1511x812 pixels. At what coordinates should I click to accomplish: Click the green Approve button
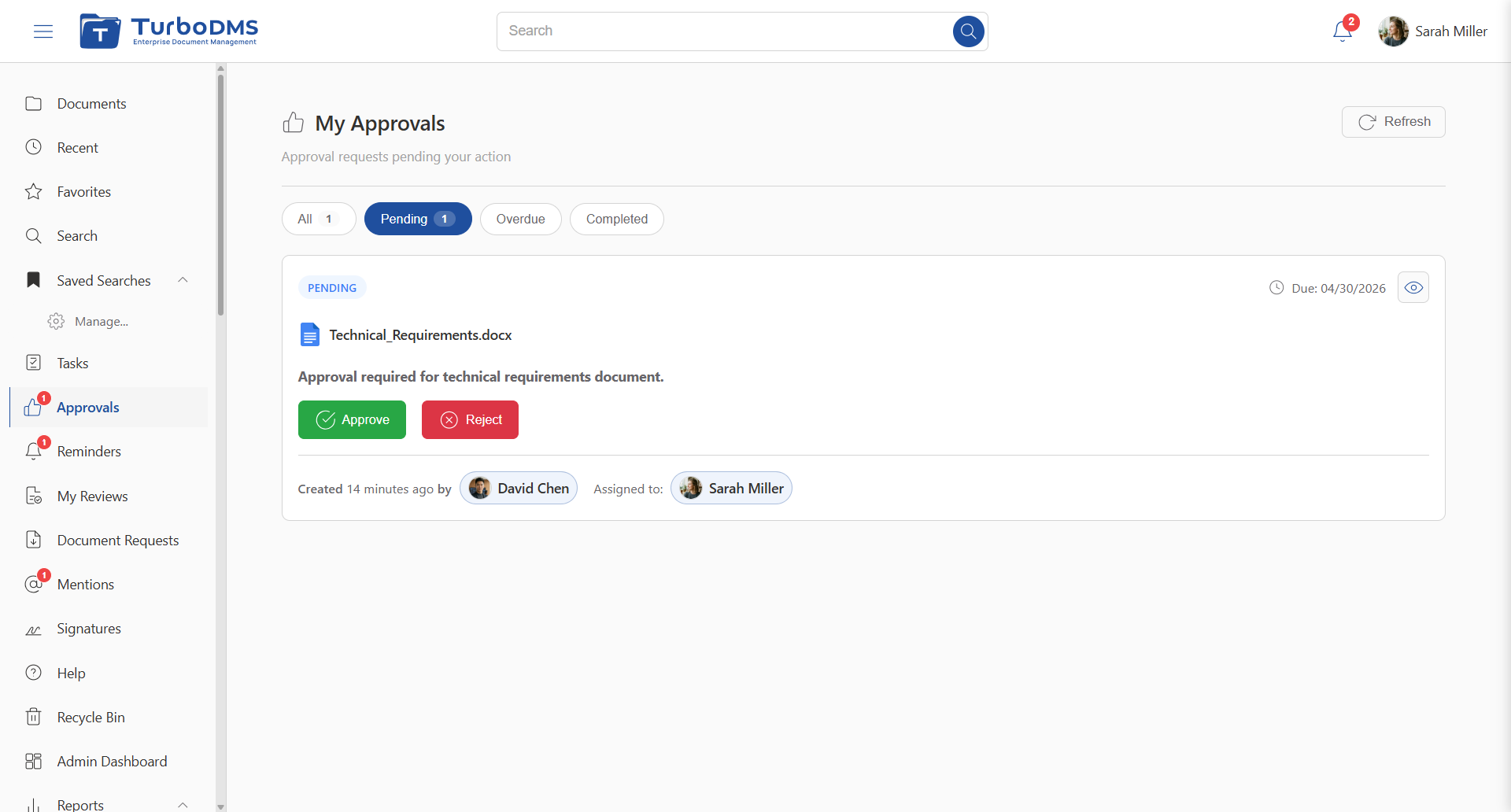point(352,420)
